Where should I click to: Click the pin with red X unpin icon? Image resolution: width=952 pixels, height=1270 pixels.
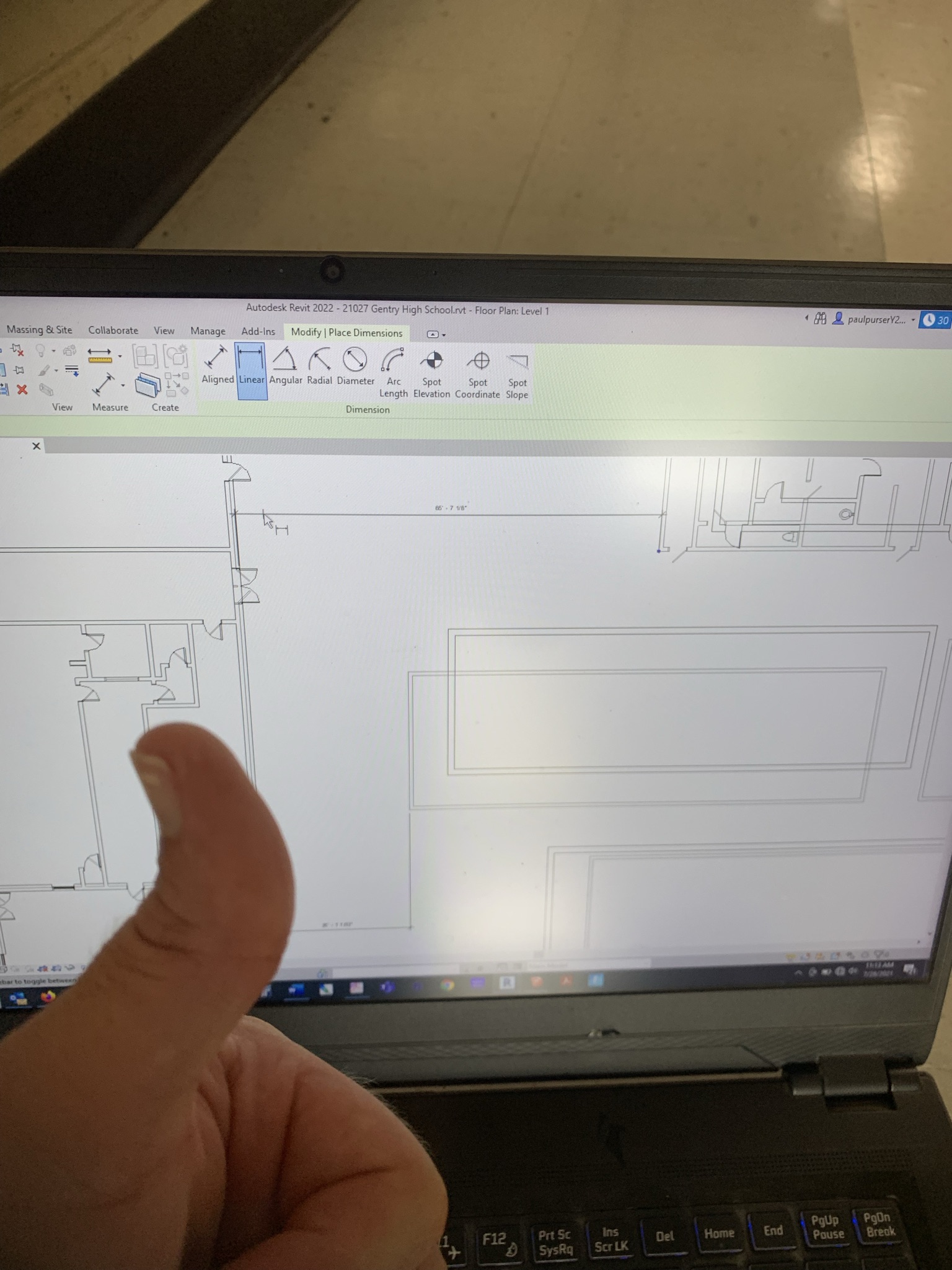[17, 350]
